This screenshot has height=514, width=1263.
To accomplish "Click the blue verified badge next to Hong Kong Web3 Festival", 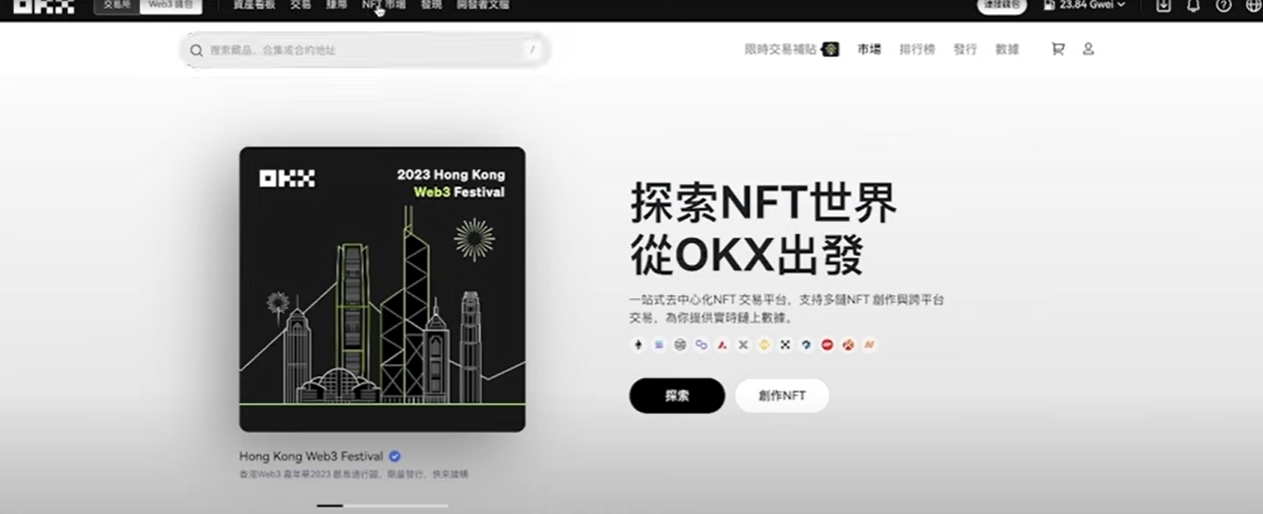I will coord(395,456).
